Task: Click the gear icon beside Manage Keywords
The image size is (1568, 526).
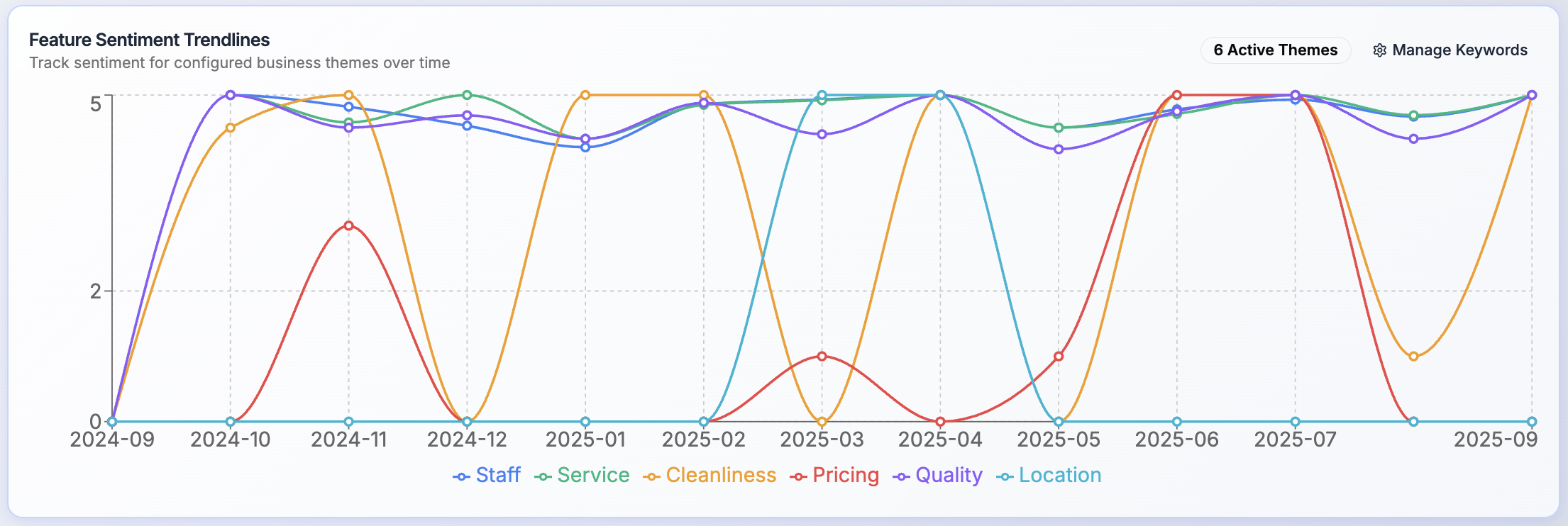Action: click(x=1379, y=50)
